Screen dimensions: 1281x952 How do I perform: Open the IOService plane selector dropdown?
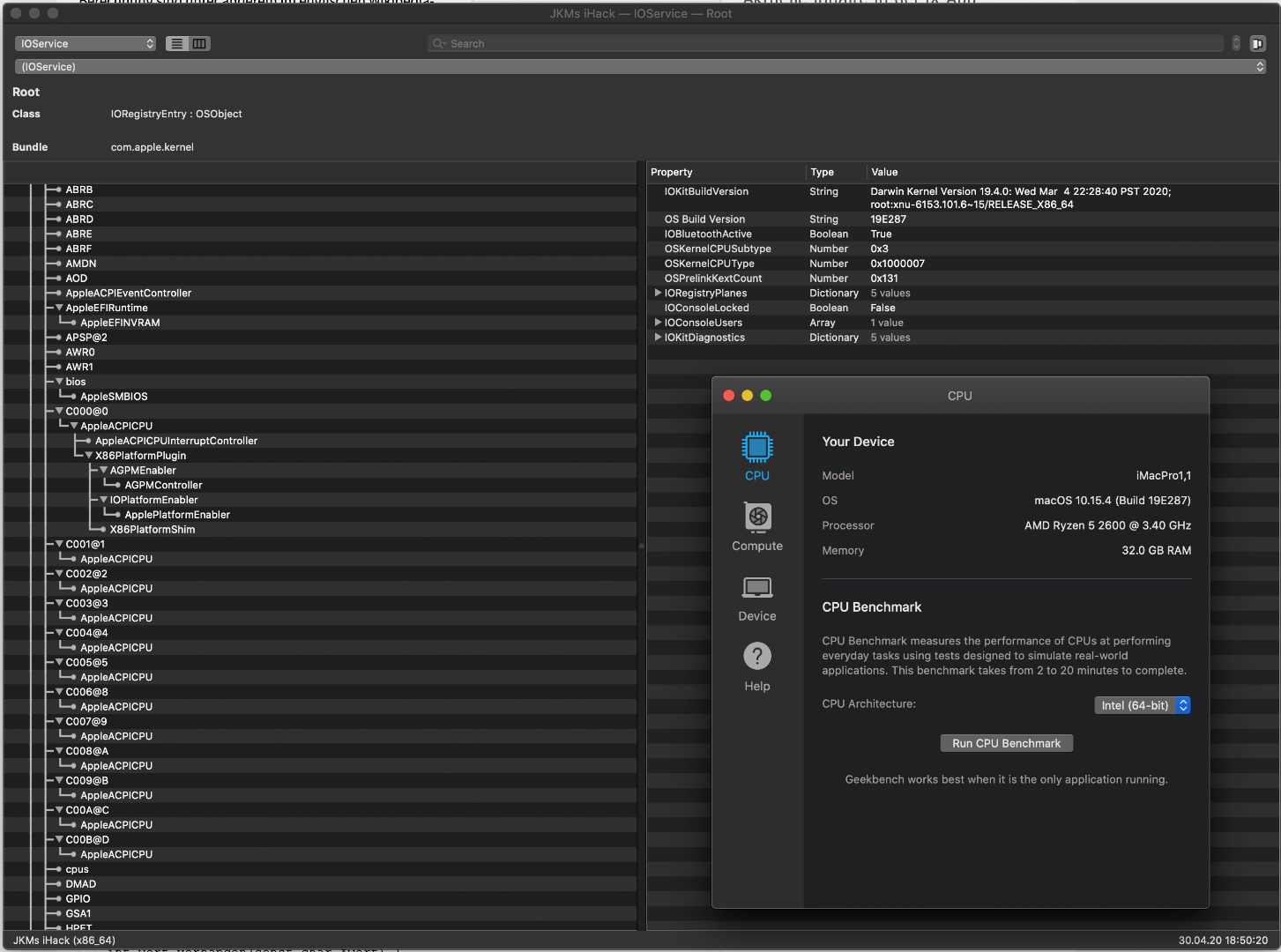(x=86, y=43)
